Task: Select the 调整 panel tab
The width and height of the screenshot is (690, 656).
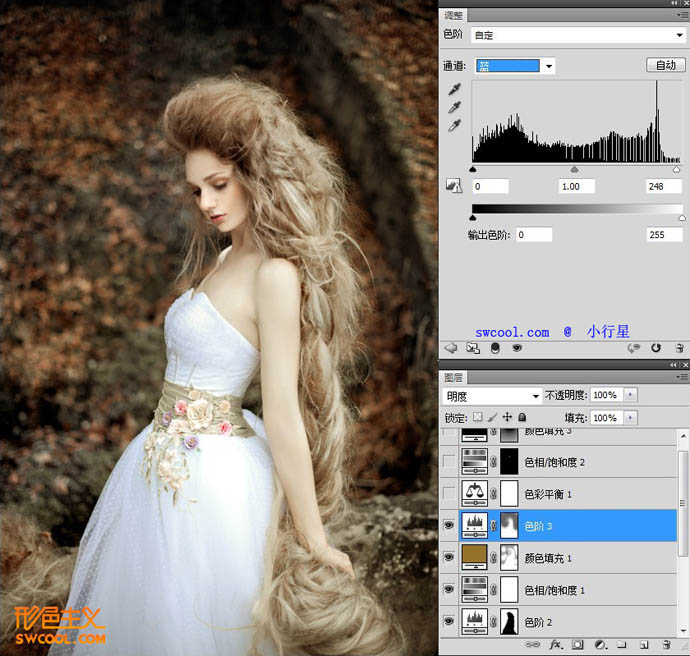Action: pos(452,15)
